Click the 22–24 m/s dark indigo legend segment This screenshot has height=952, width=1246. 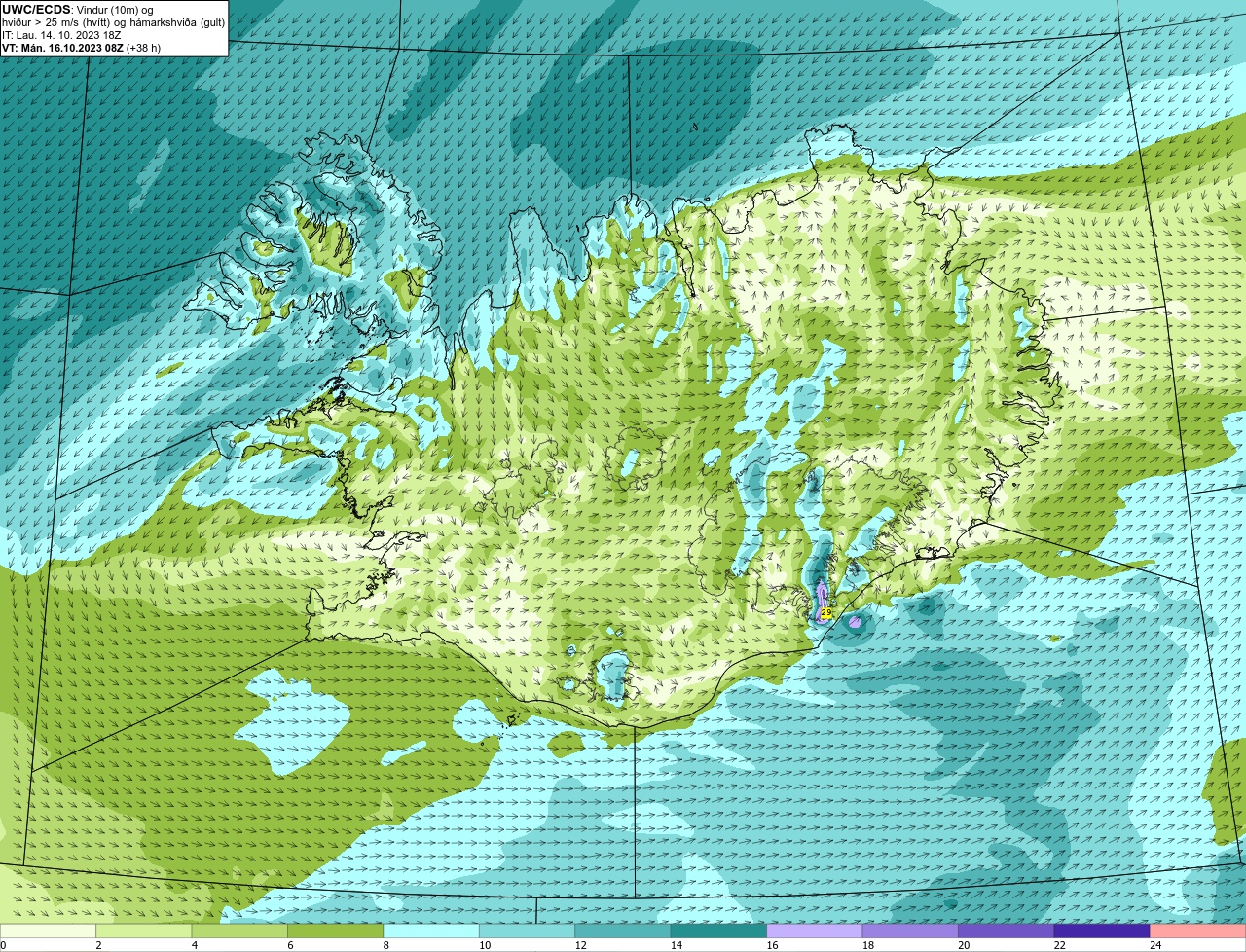(x=1102, y=932)
